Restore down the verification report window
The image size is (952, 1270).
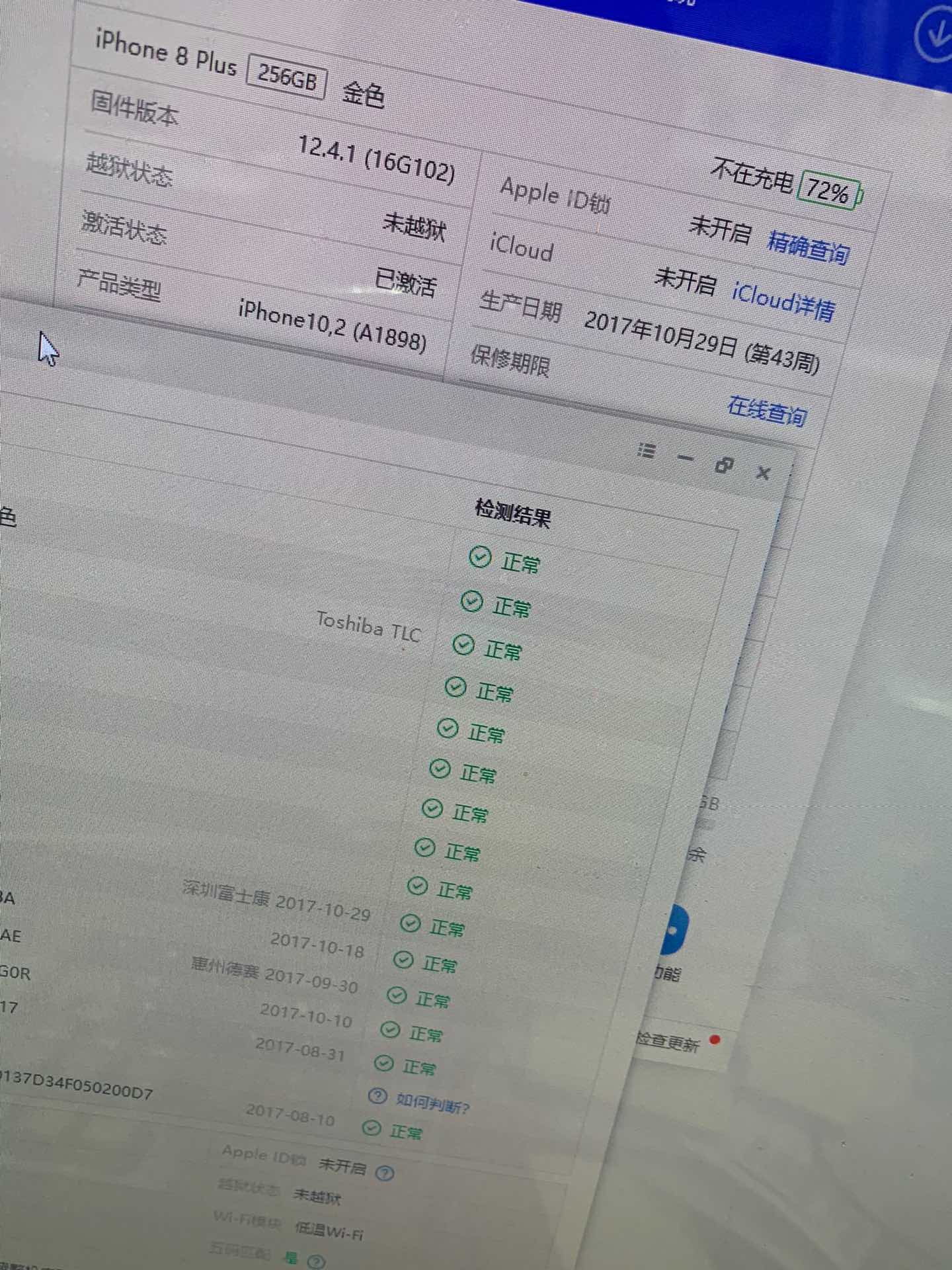point(725,465)
